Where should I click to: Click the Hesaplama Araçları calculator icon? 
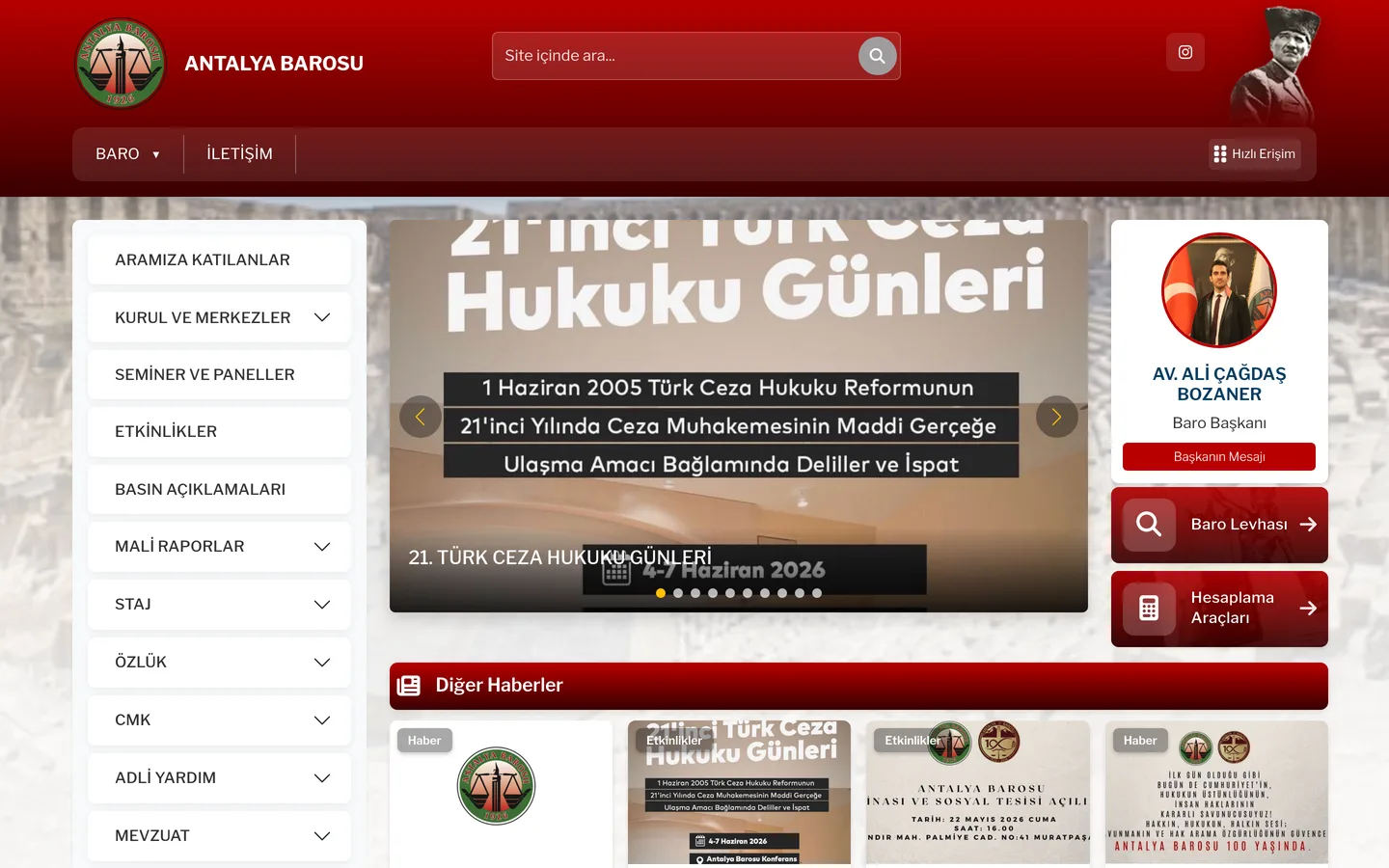coord(1149,609)
